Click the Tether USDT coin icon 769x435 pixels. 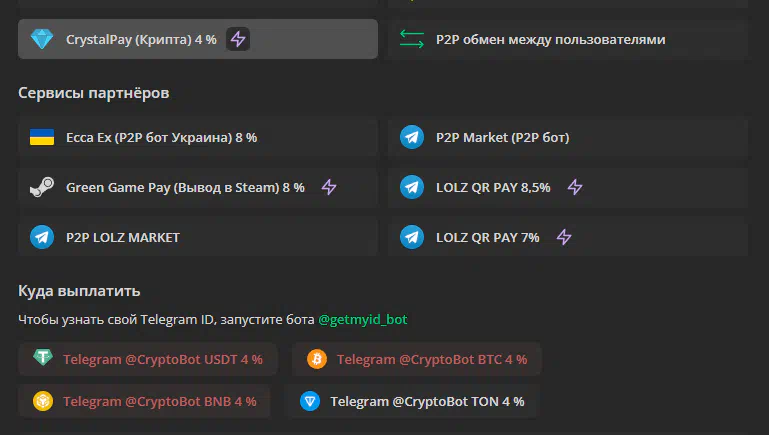pyautogui.click(x=43, y=357)
